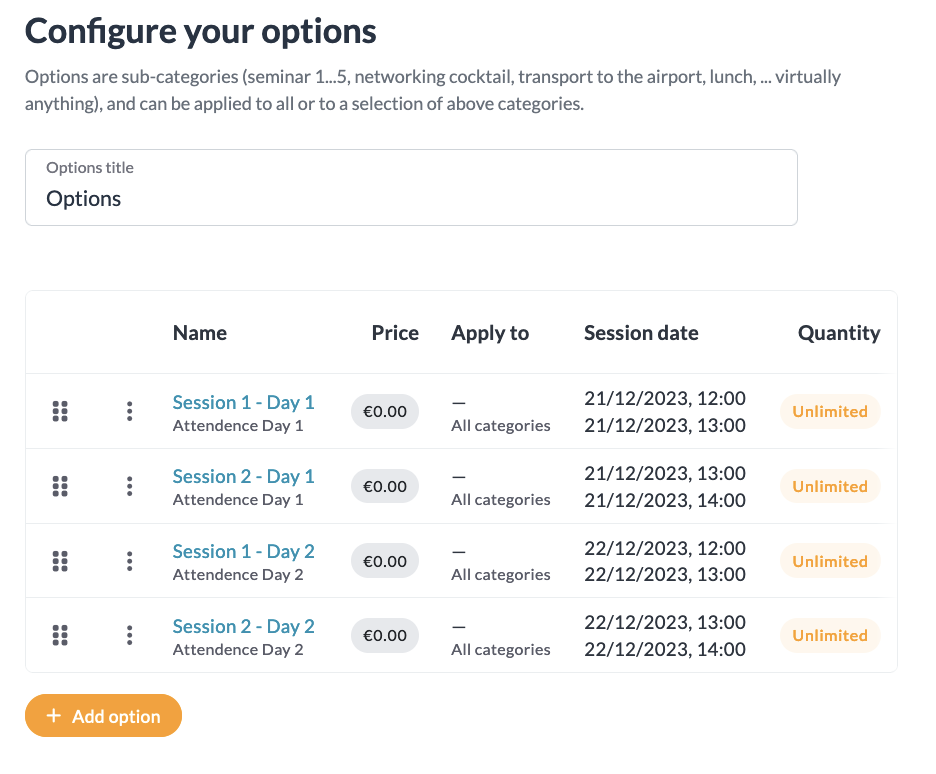Screen dimensions: 936x774
Task: Open three-dot menu for Session 2 - Day 2
Action: (x=130, y=635)
